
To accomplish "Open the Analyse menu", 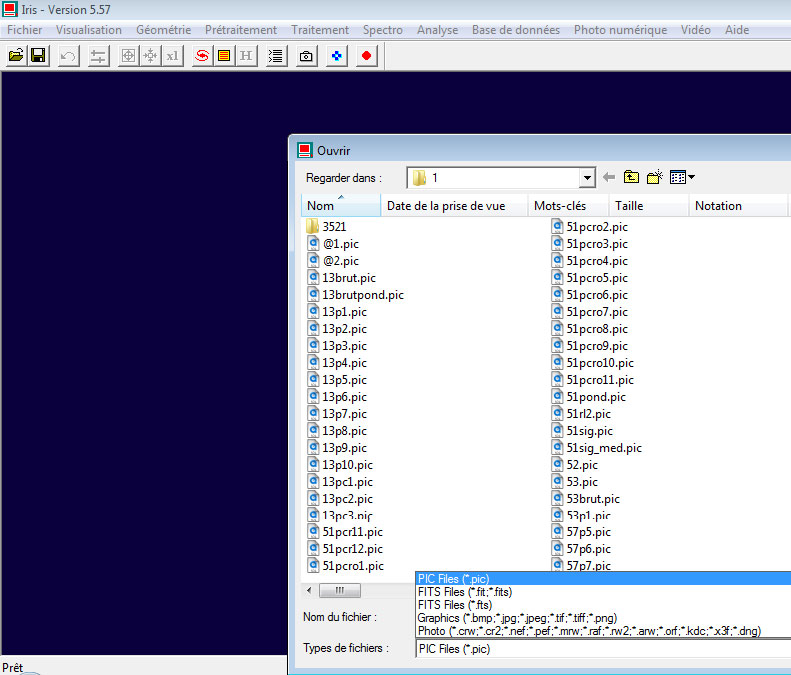I will click(437, 30).
